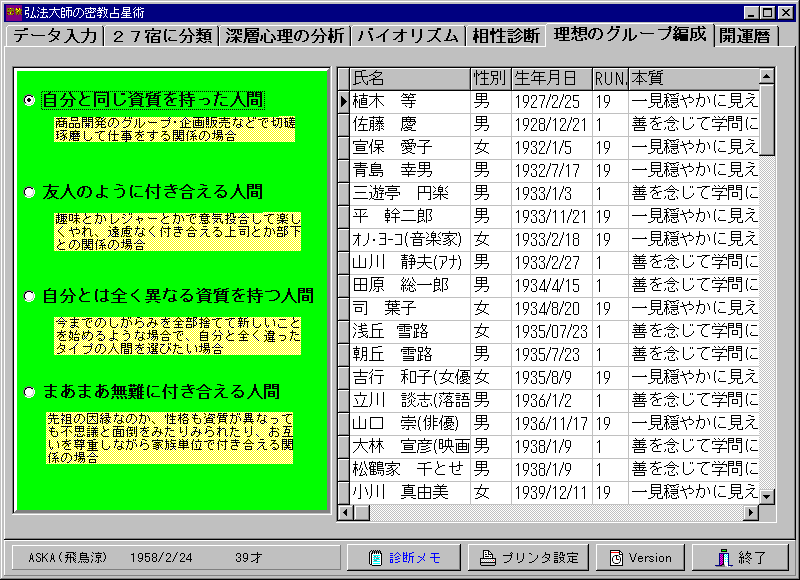
Task: Click birthdate cell 1927/2/25
Action: (x=552, y=102)
